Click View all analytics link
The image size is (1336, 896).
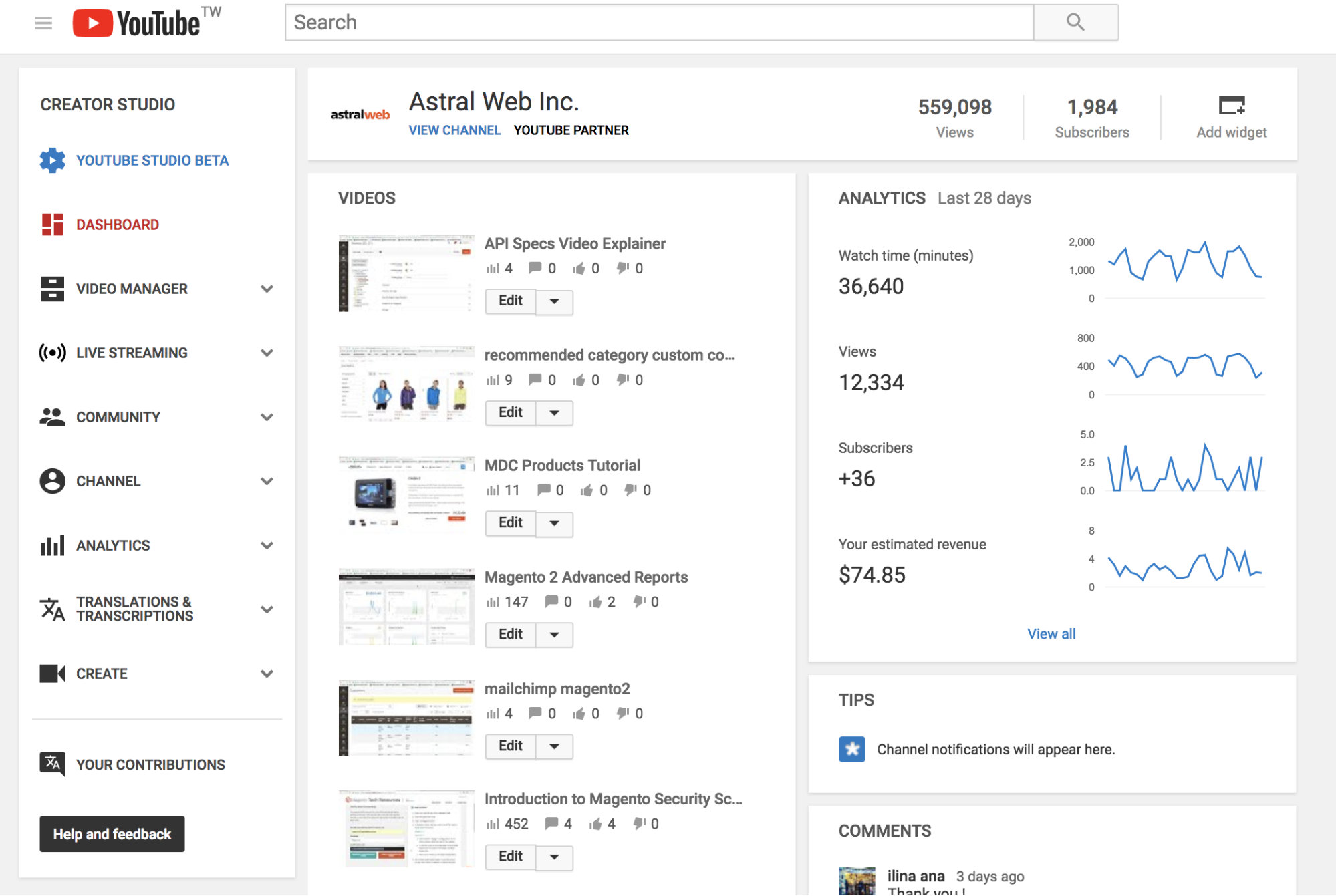click(x=1051, y=634)
